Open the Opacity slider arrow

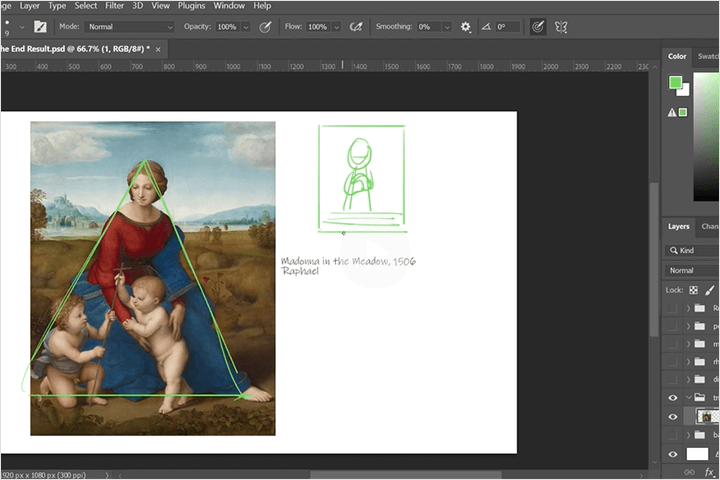click(x=246, y=27)
